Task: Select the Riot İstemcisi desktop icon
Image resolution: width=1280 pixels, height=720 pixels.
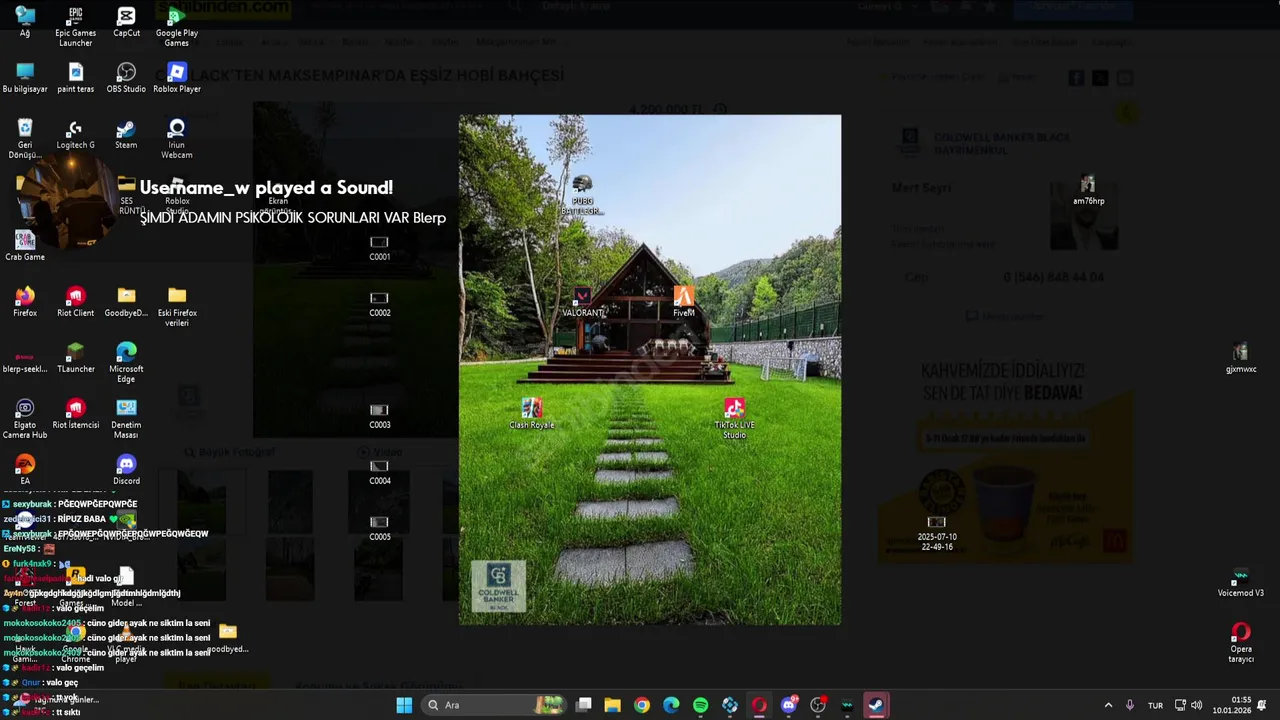Action: pyautogui.click(x=75, y=414)
